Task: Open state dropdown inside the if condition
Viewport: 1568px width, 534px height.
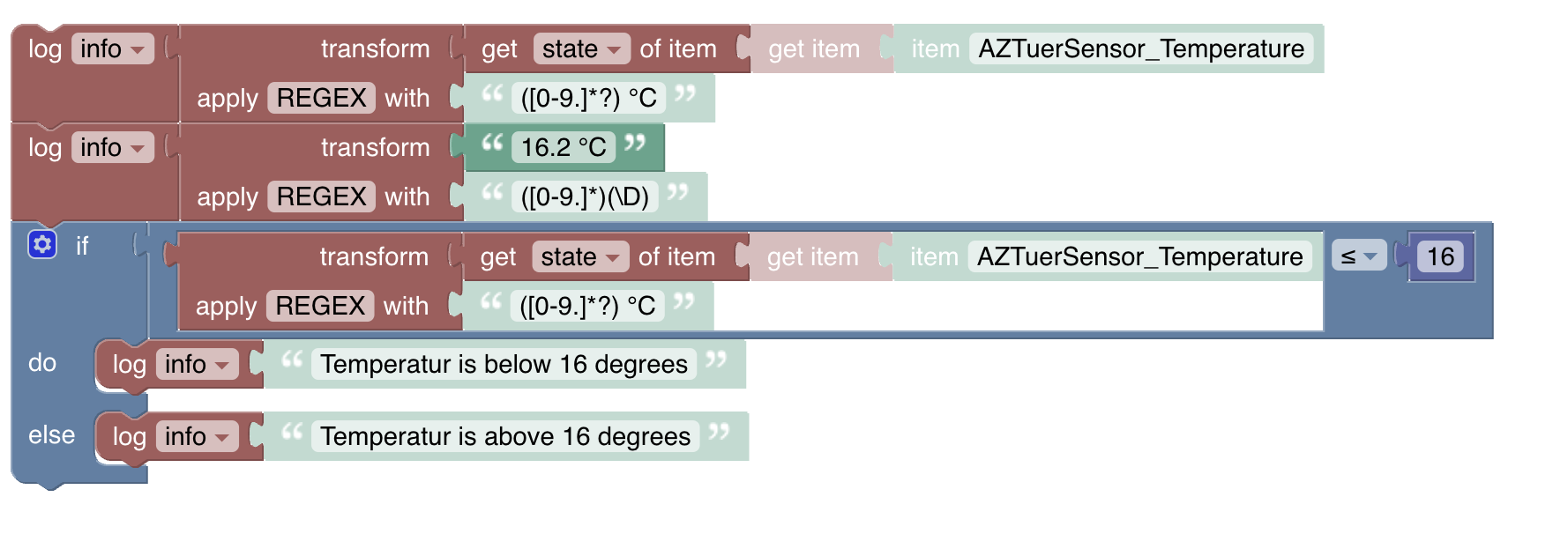Action: pyautogui.click(x=579, y=257)
